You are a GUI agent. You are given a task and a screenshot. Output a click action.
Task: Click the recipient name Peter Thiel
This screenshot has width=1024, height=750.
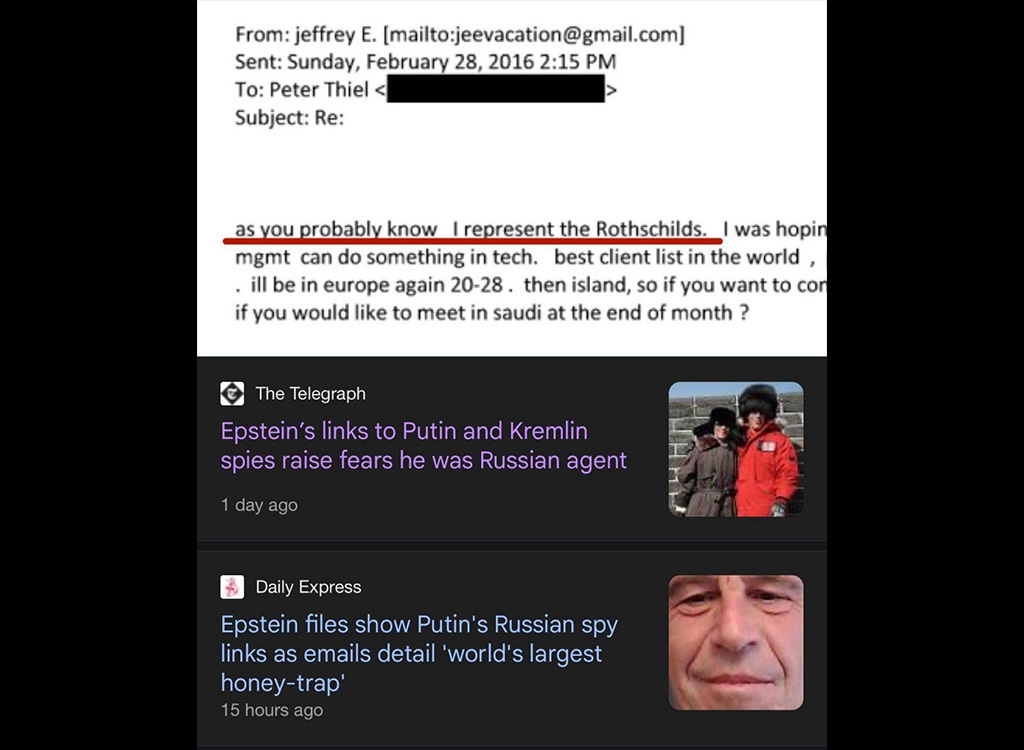coord(319,90)
